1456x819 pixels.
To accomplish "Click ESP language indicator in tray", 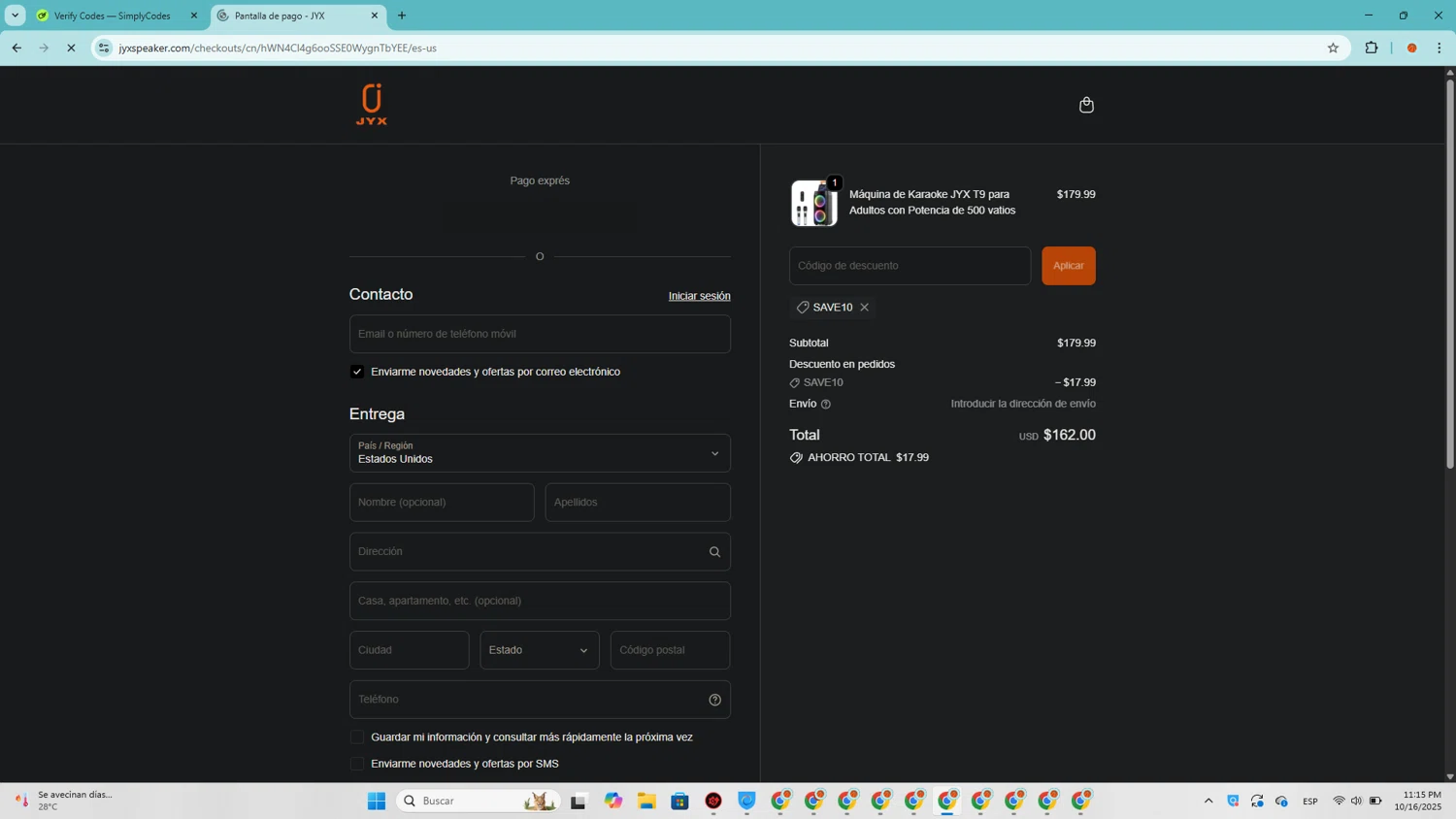I will (x=1309, y=802).
